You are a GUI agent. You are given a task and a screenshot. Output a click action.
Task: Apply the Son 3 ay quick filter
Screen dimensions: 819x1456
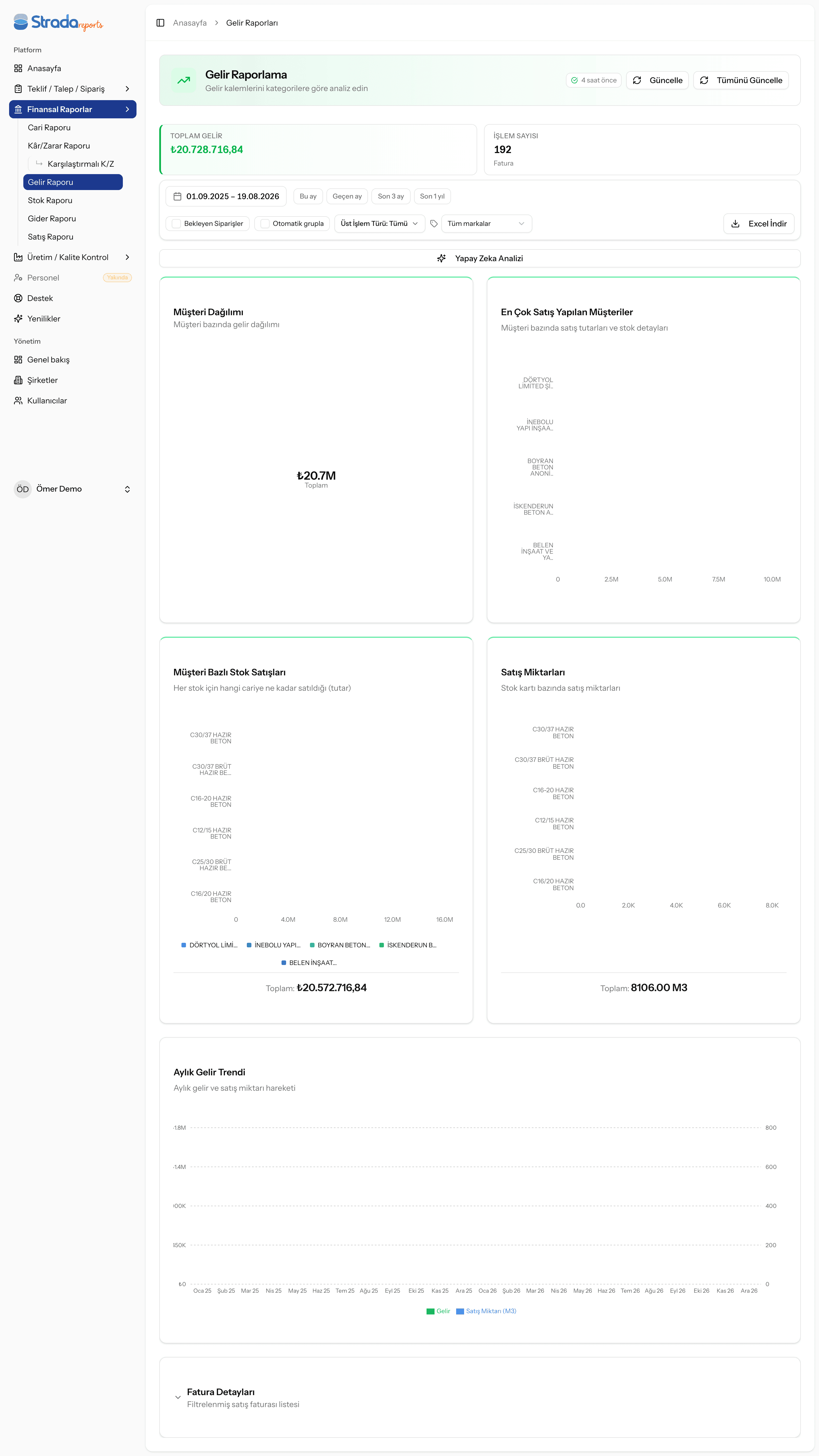tap(391, 197)
